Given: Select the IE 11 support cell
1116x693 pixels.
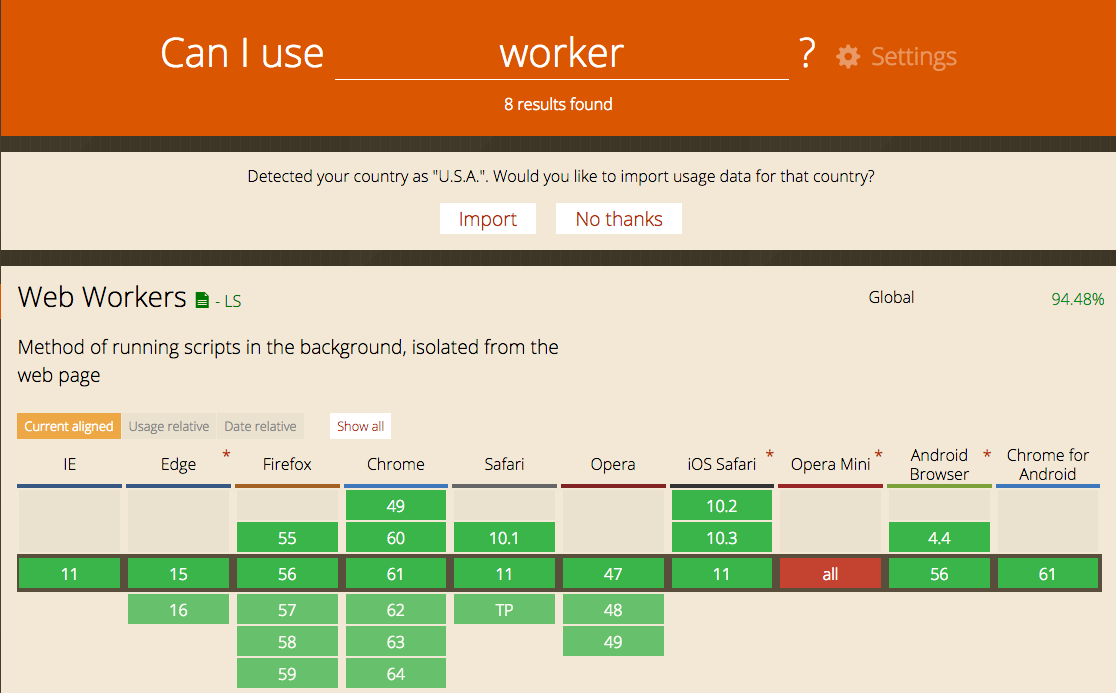Looking at the screenshot, I should point(69,573).
